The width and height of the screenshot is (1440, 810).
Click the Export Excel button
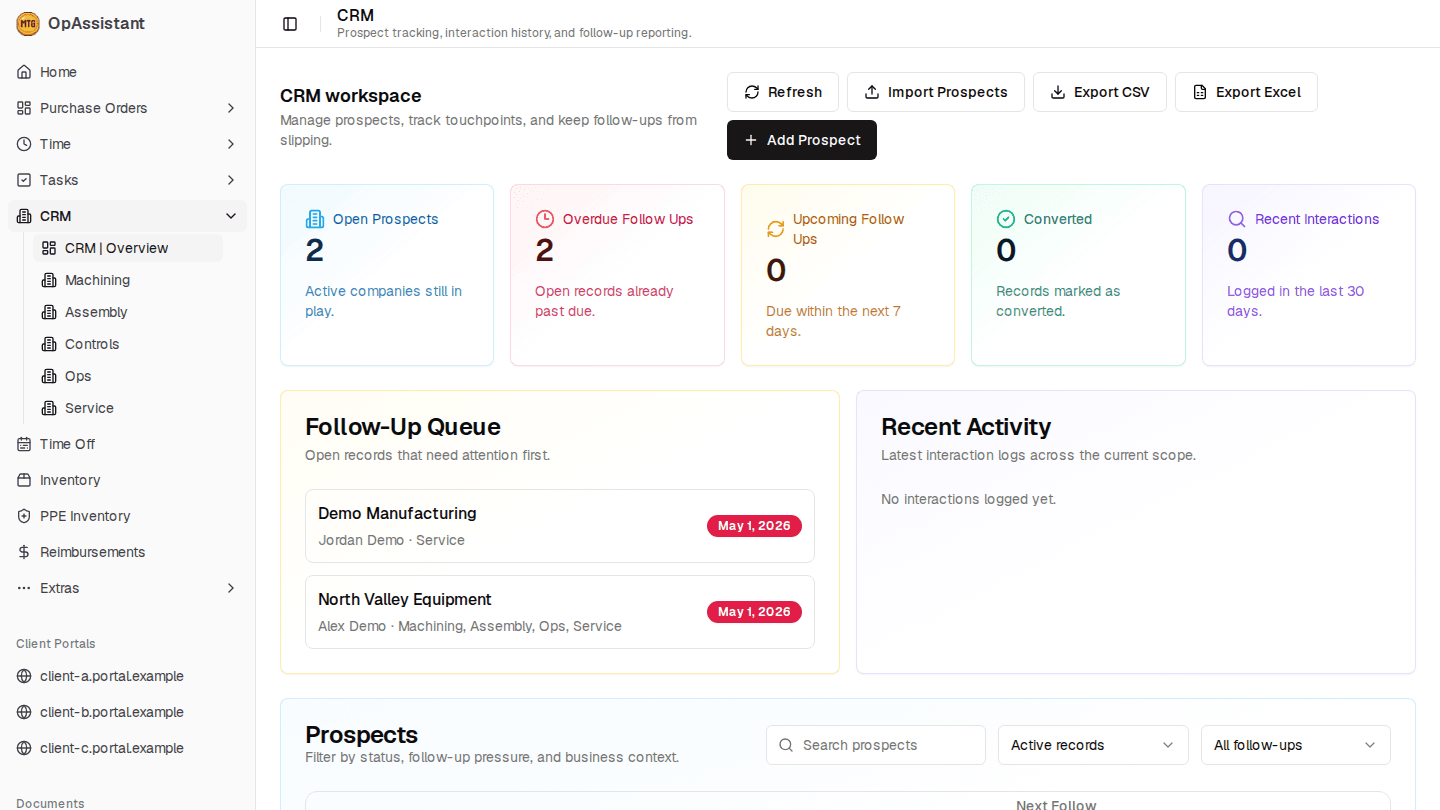[1246, 92]
